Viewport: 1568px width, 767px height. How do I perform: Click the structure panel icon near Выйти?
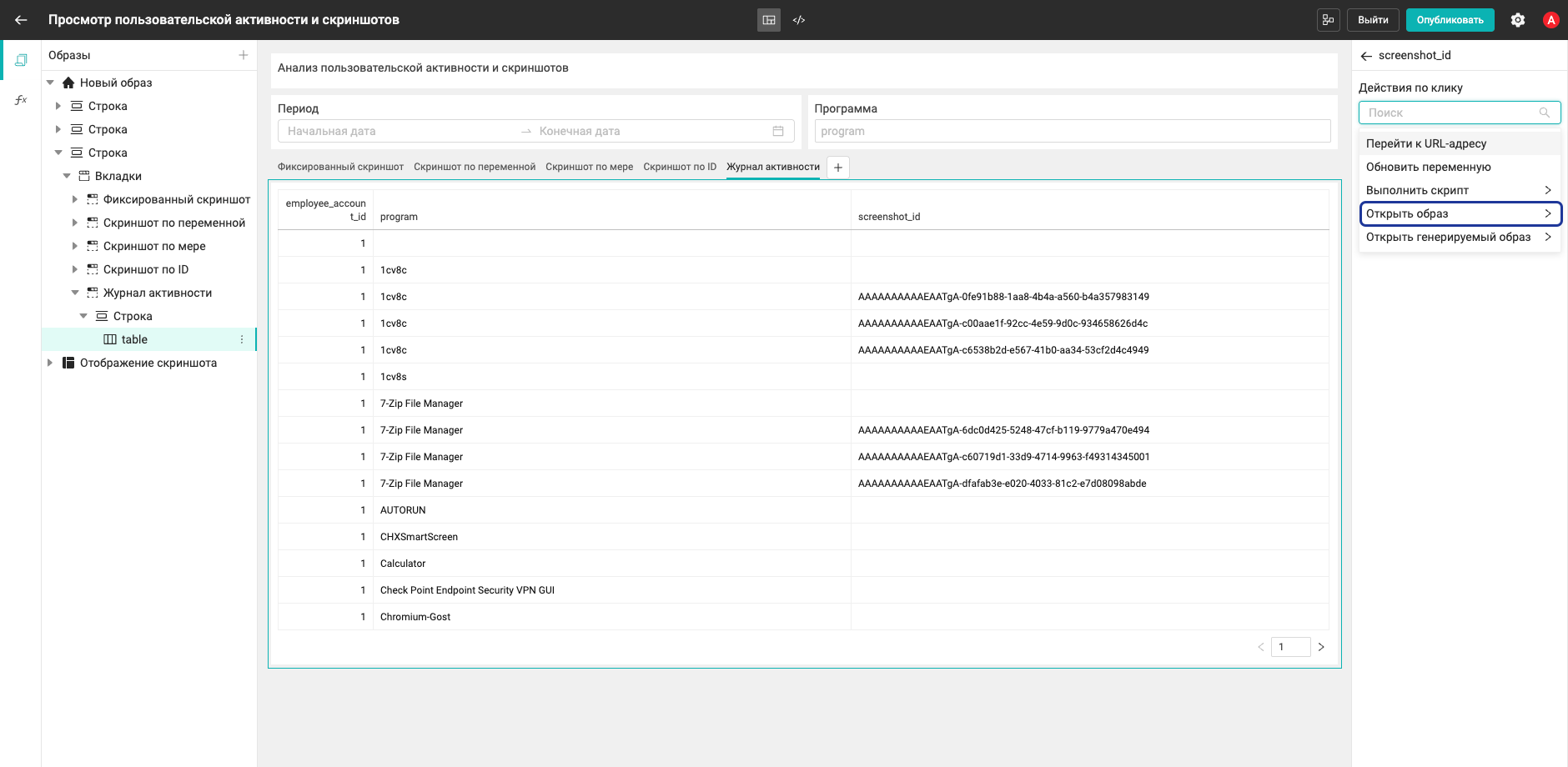(1329, 20)
